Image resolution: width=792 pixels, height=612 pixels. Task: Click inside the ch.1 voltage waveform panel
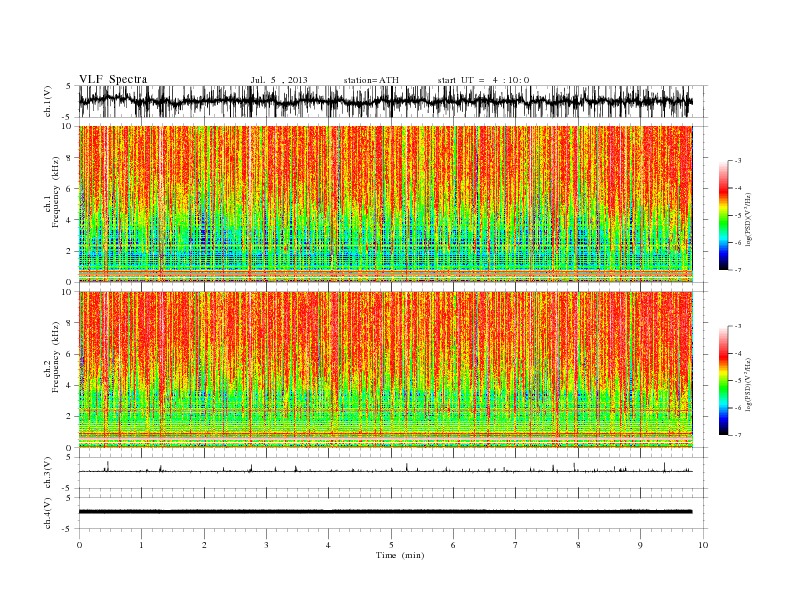click(x=393, y=101)
